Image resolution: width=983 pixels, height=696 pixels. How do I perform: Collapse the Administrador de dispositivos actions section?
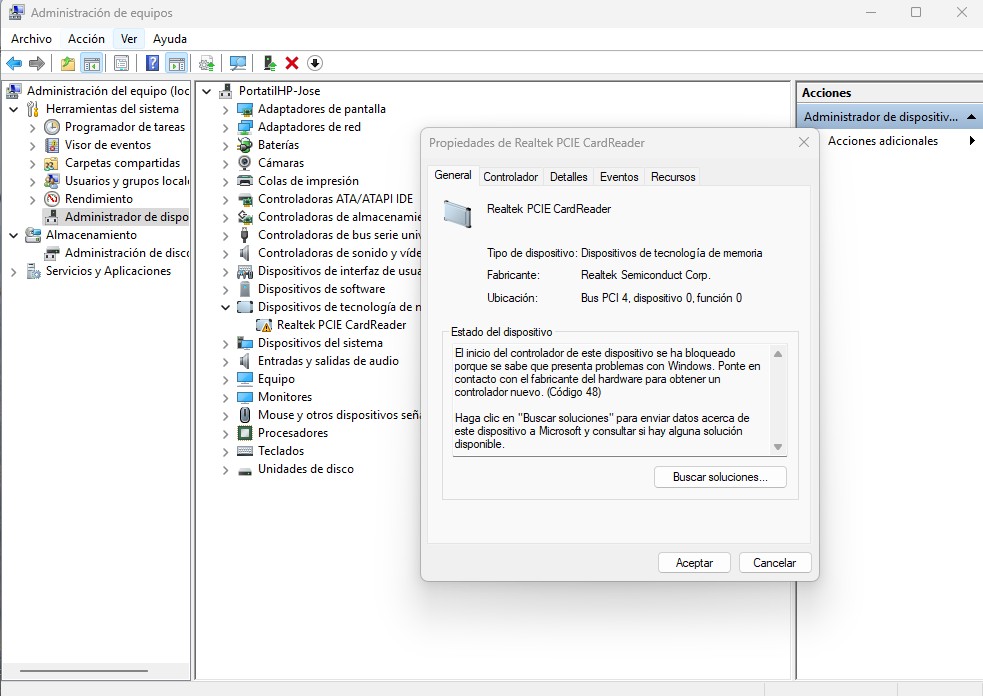[971, 117]
